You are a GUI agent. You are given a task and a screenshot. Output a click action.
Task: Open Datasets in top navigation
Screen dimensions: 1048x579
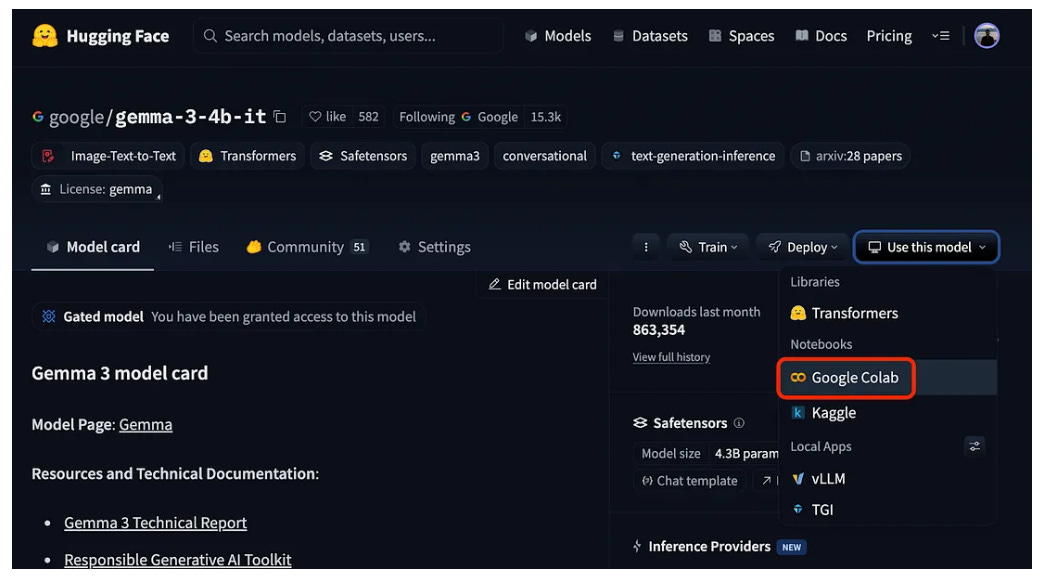coord(650,36)
